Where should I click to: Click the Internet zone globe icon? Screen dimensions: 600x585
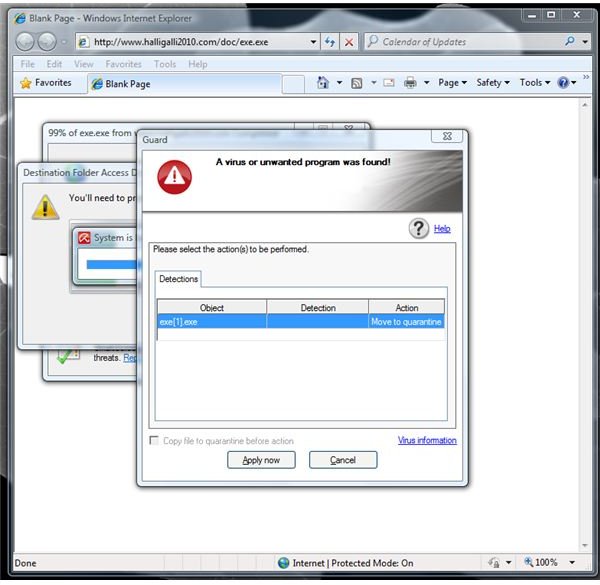pyautogui.click(x=284, y=563)
